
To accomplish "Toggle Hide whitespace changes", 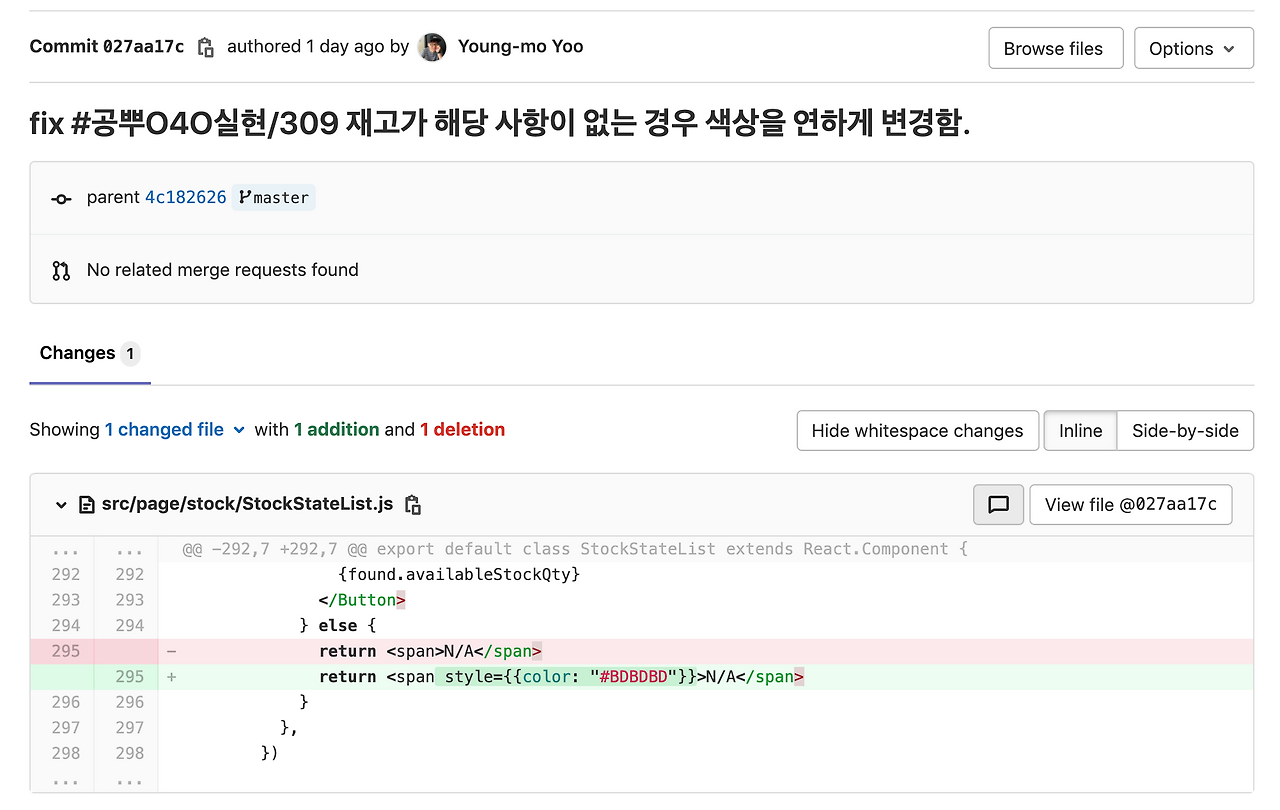I will tap(917, 431).
